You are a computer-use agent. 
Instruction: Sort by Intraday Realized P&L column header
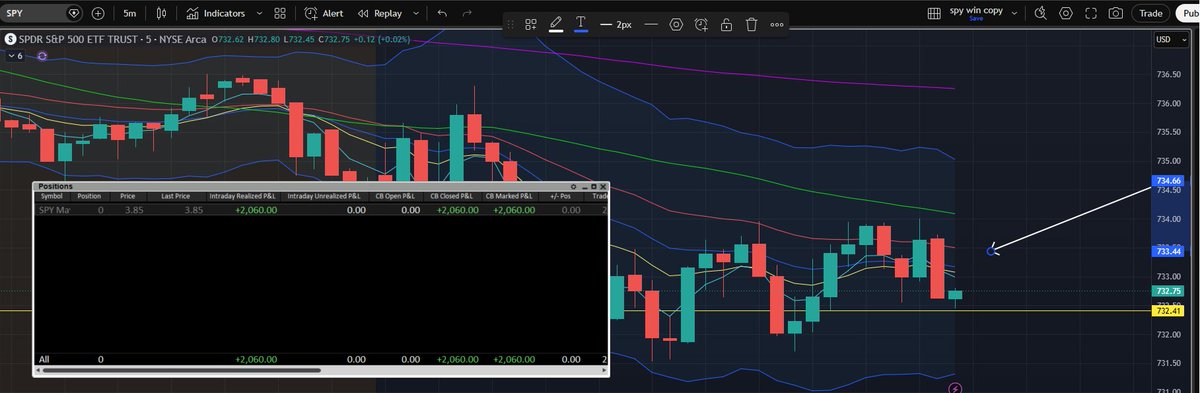pyautogui.click(x=243, y=197)
